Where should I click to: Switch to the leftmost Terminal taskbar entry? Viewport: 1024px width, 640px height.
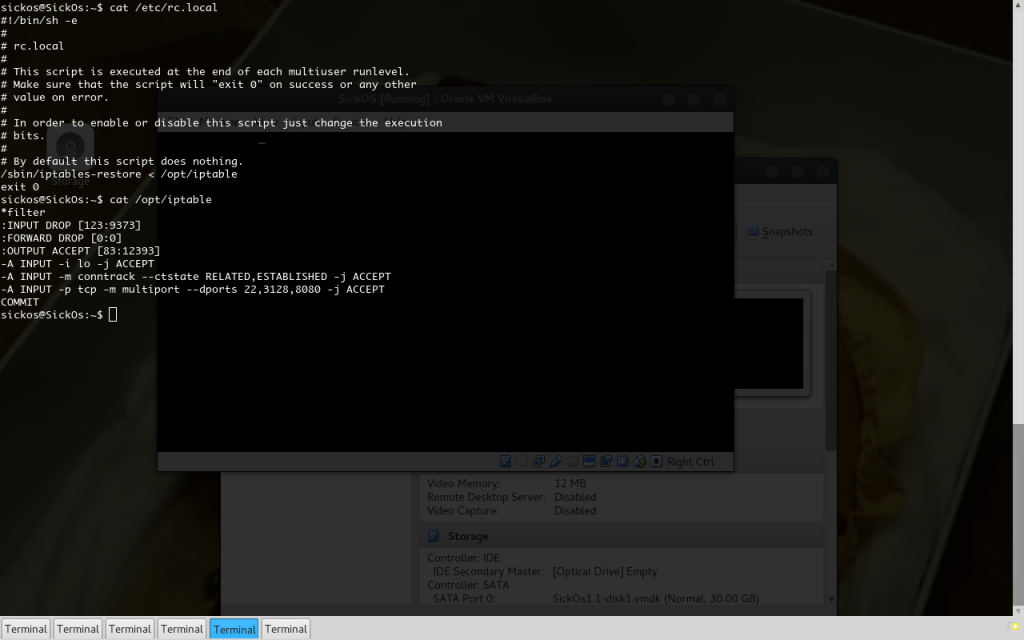coord(26,628)
